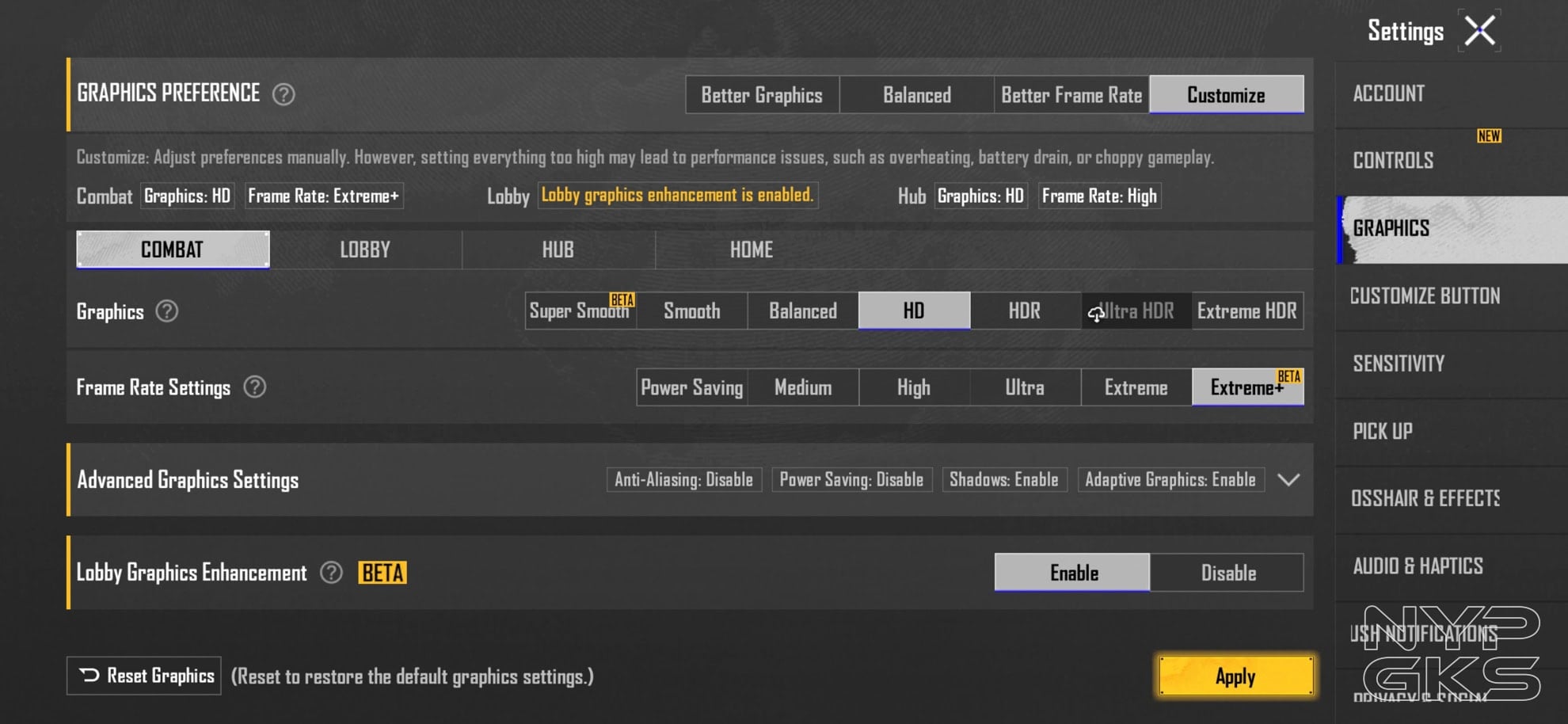Choose Smooth graphics quality
The width and height of the screenshot is (1568, 724).
click(x=692, y=311)
